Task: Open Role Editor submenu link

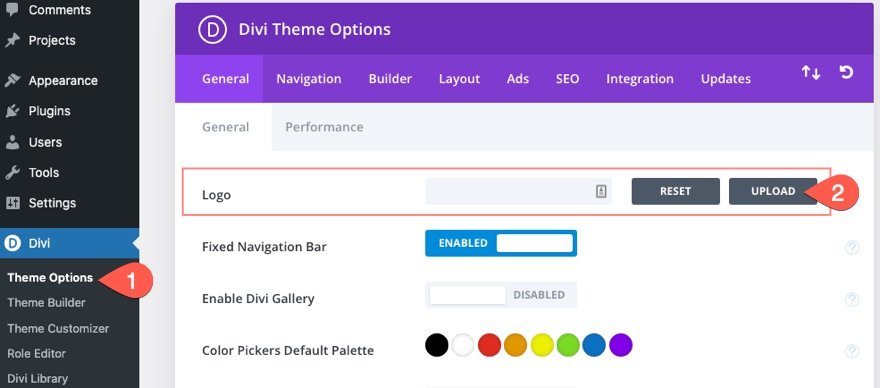Action: coord(36,354)
